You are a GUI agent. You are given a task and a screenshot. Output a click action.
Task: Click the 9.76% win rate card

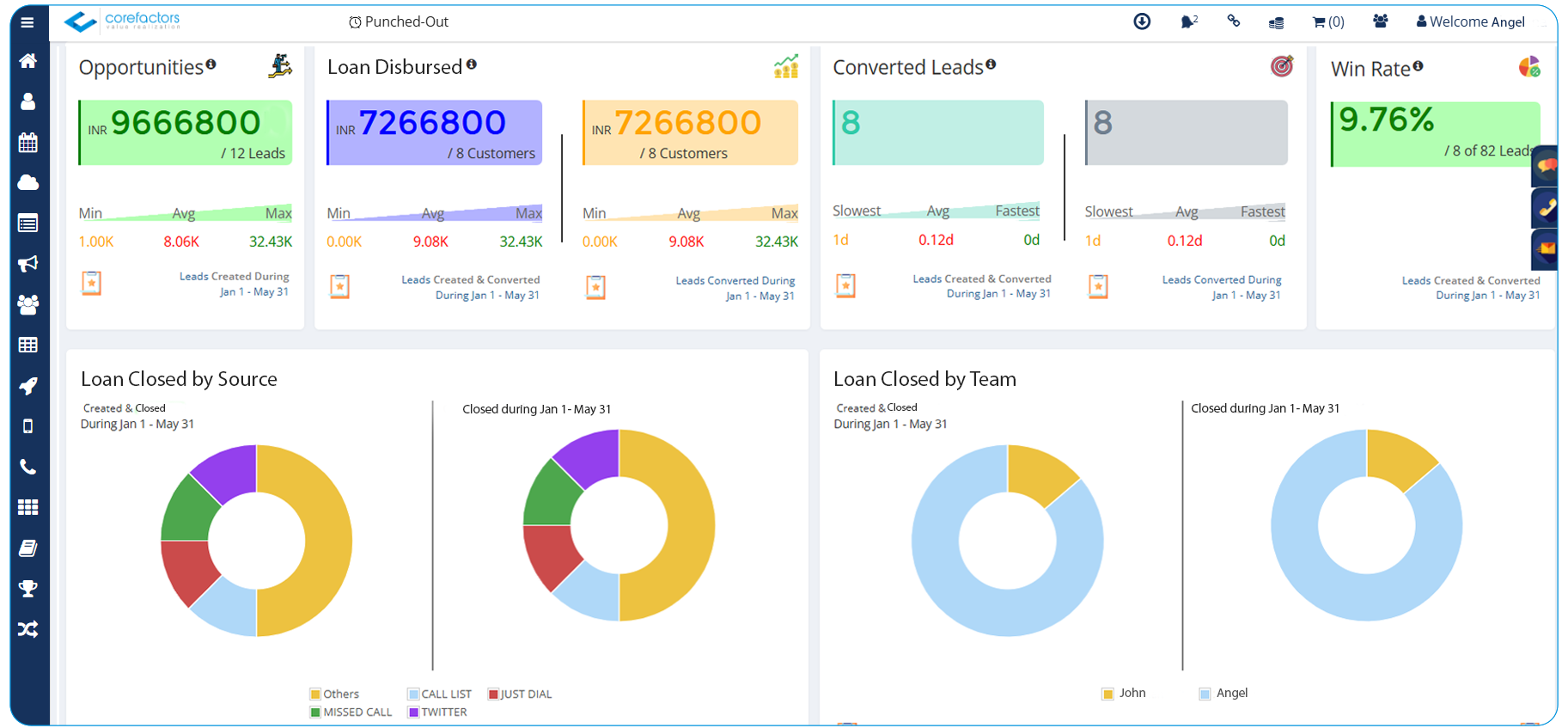1436,134
